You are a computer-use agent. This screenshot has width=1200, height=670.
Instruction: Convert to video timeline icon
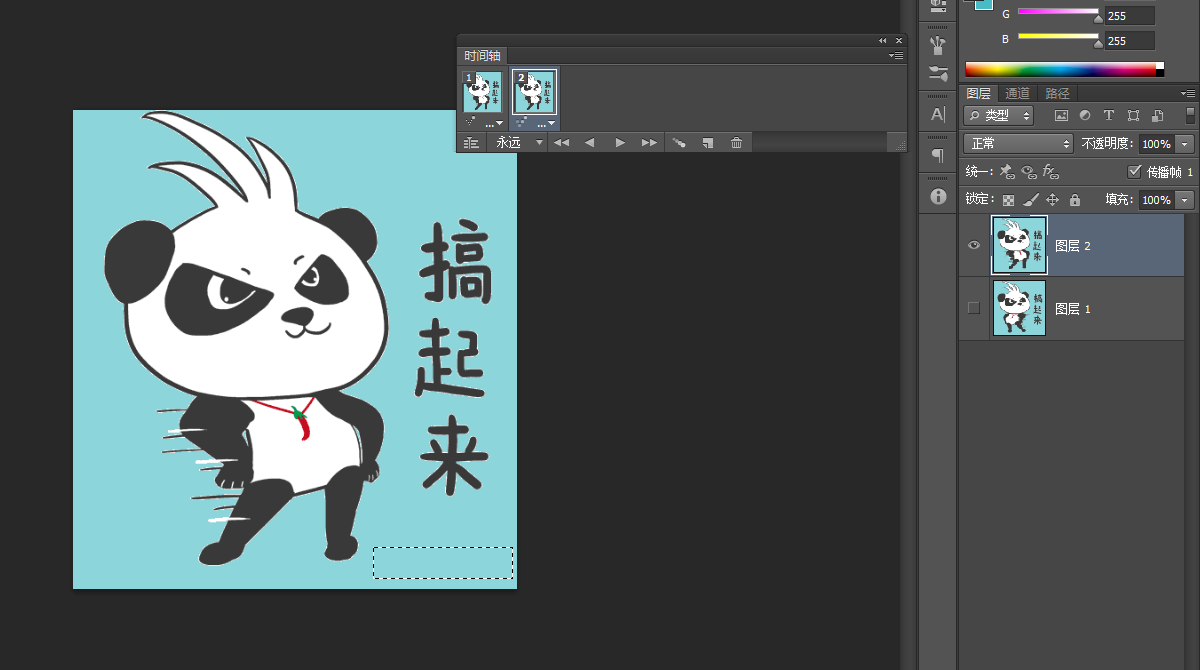click(x=471, y=143)
